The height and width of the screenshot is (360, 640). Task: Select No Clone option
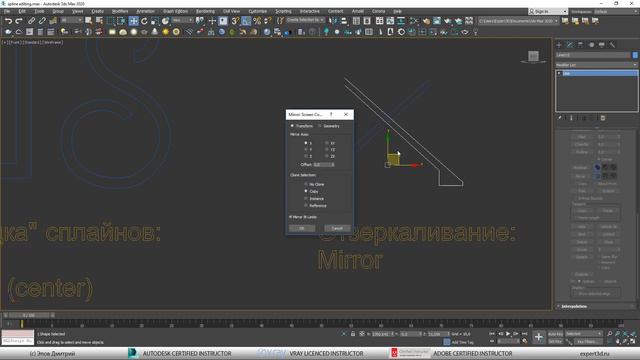point(314,184)
